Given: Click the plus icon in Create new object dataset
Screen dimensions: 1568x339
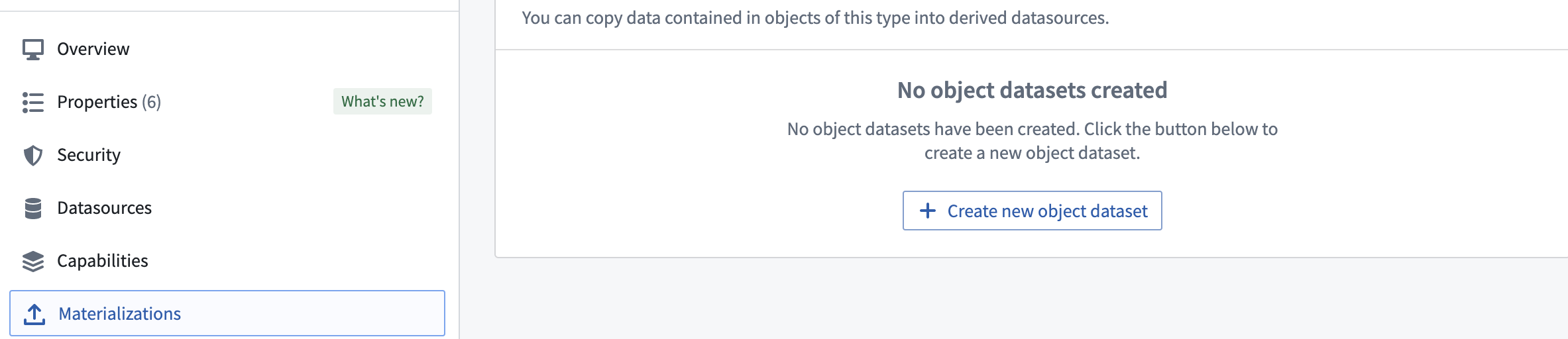Looking at the screenshot, I should coord(928,211).
